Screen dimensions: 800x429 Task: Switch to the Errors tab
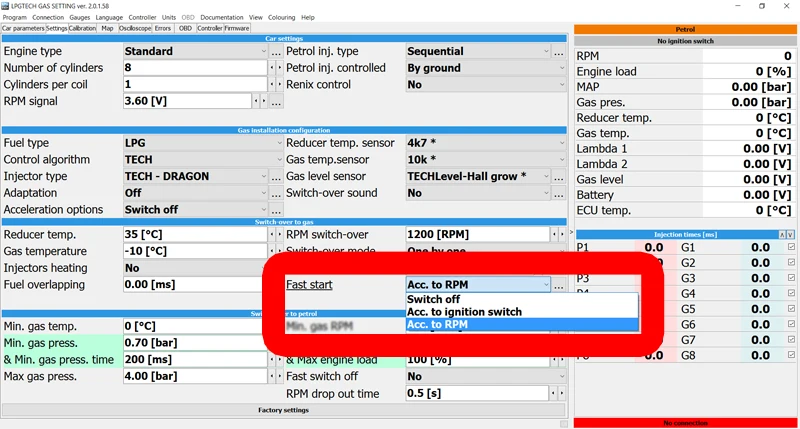[x=163, y=29]
